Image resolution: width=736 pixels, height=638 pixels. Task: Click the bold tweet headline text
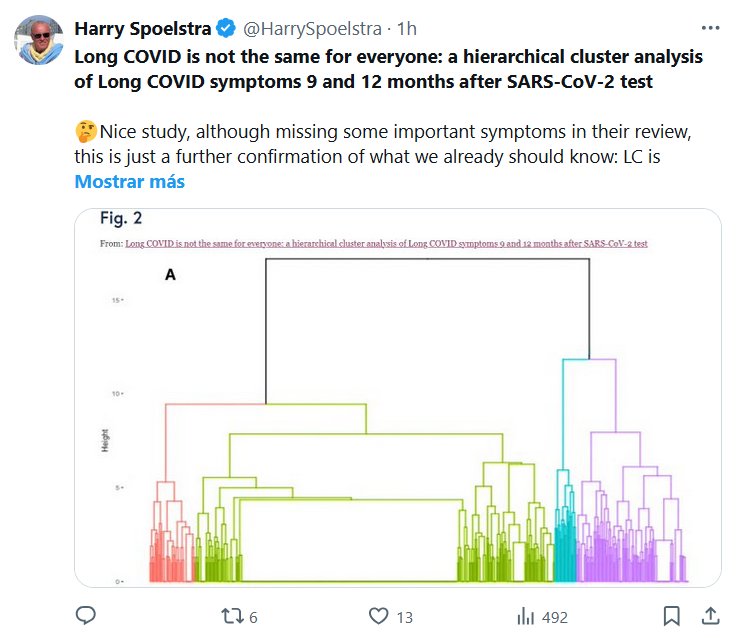(388, 69)
